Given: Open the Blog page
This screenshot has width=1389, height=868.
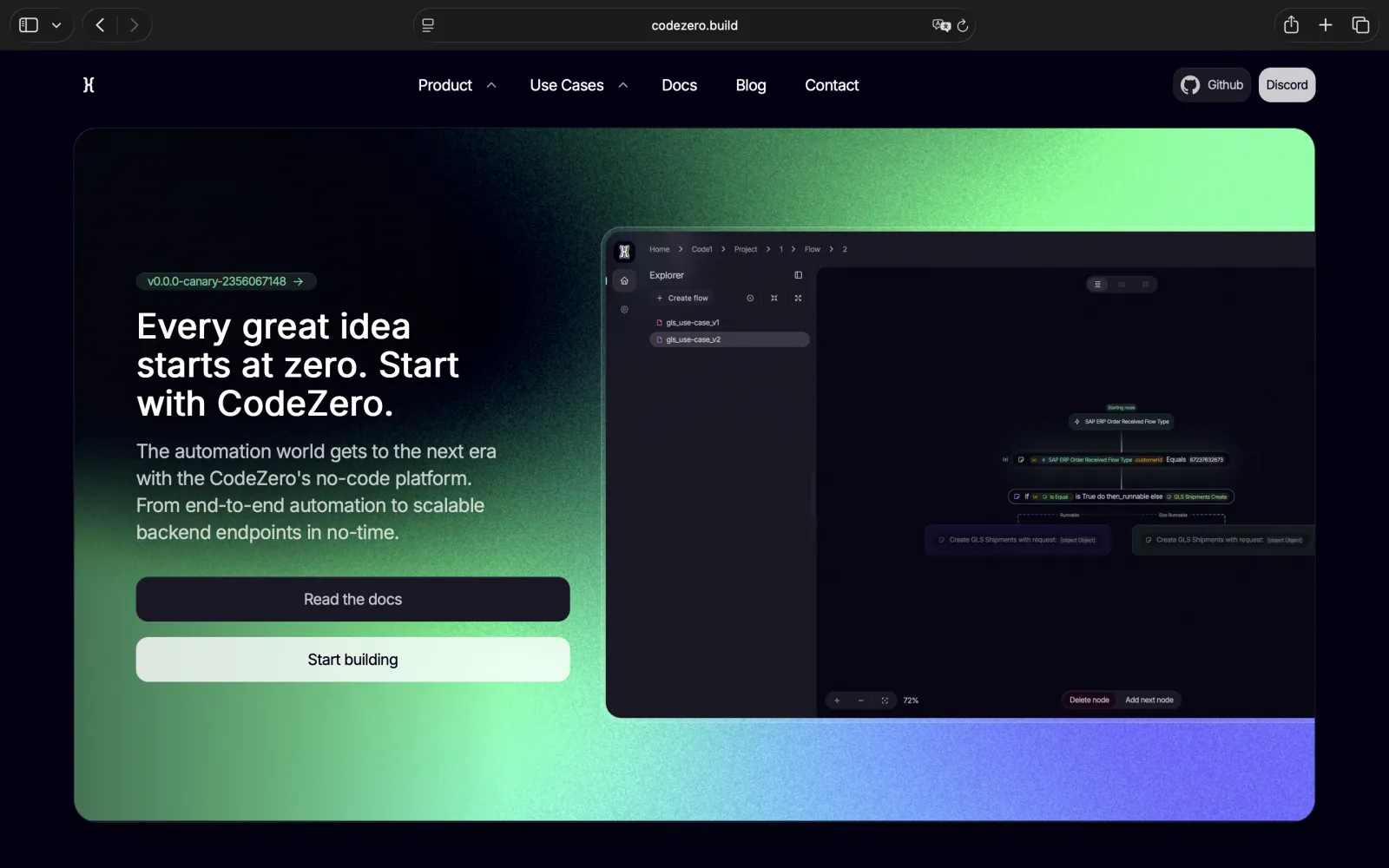Looking at the screenshot, I should point(751,85).
